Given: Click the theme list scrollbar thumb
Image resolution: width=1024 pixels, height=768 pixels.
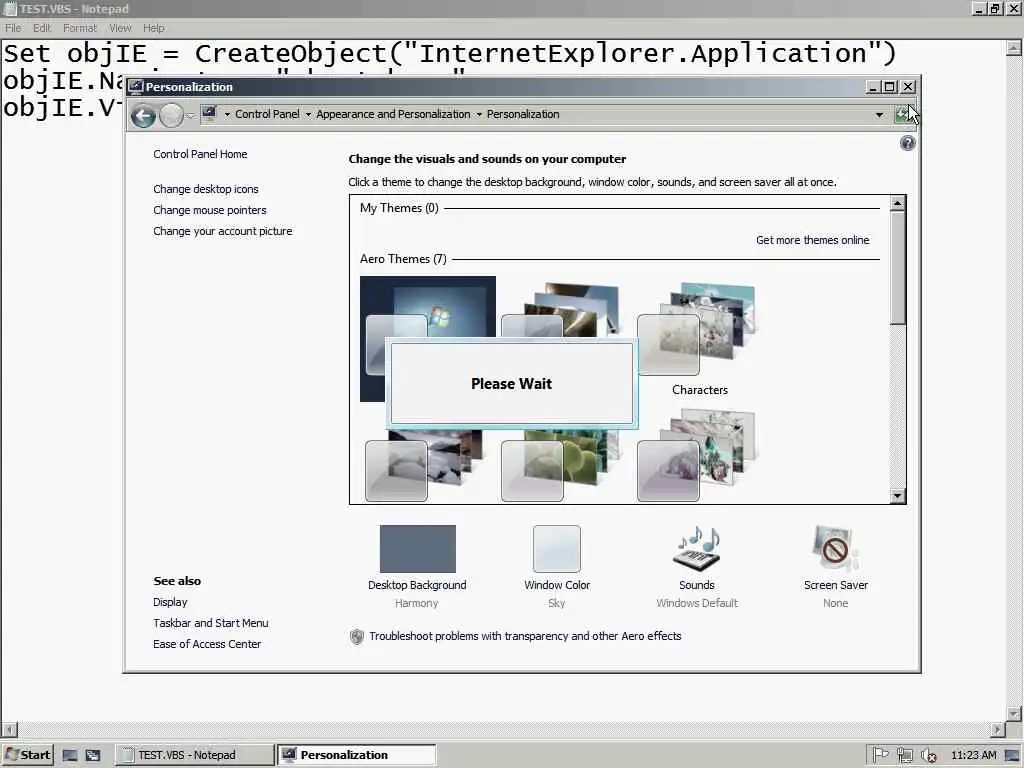Looking at the screenshot, I should pyautogui.click(x=897, y=268).
